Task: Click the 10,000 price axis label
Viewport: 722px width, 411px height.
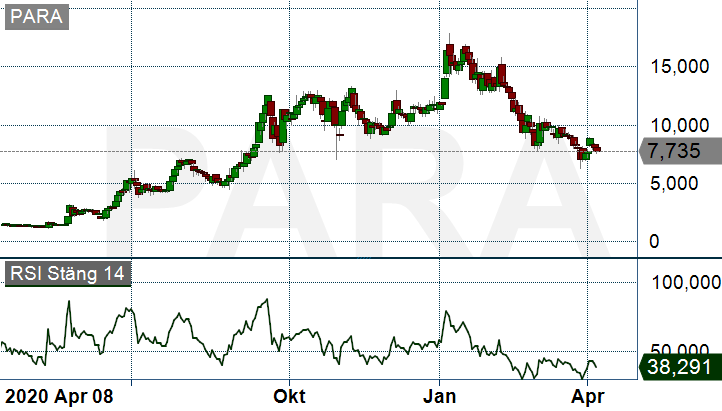Action: 680,125
